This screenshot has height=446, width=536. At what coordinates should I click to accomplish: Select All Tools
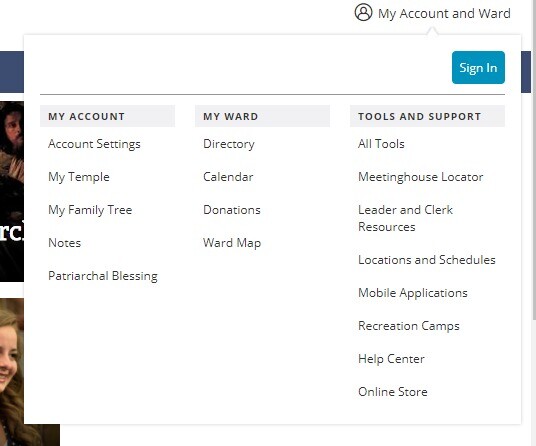point(381,144)
